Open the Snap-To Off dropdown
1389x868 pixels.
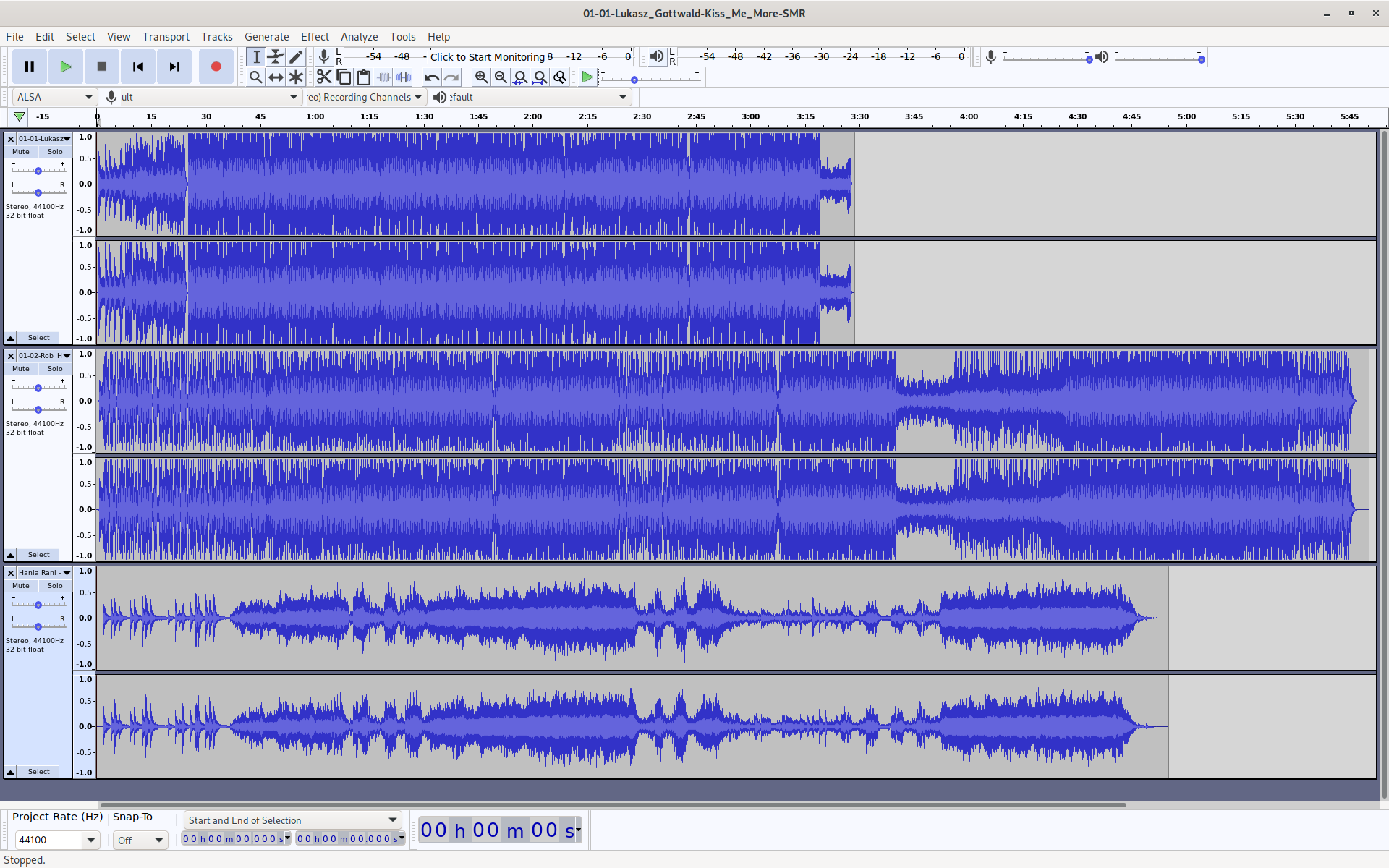pos(140,840)
